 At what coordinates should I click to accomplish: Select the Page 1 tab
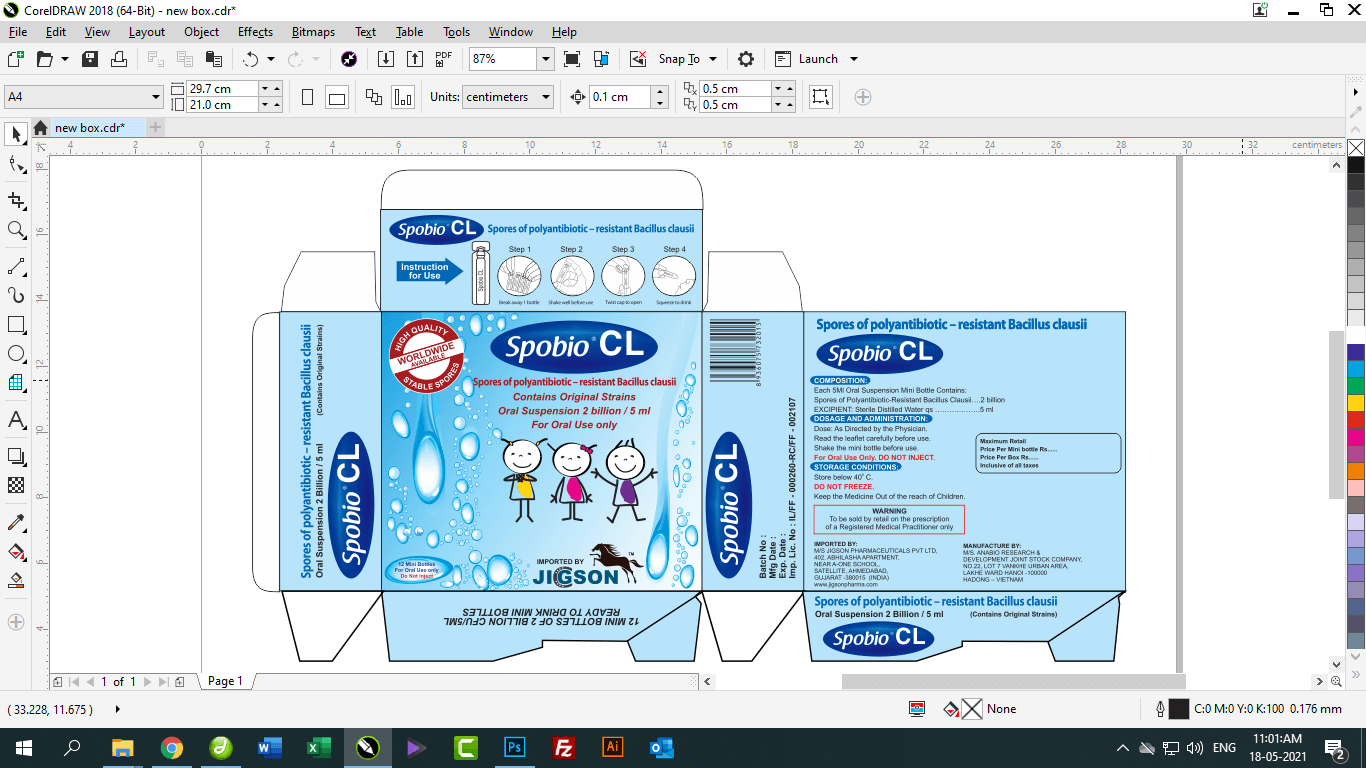(x=225, y=681)
